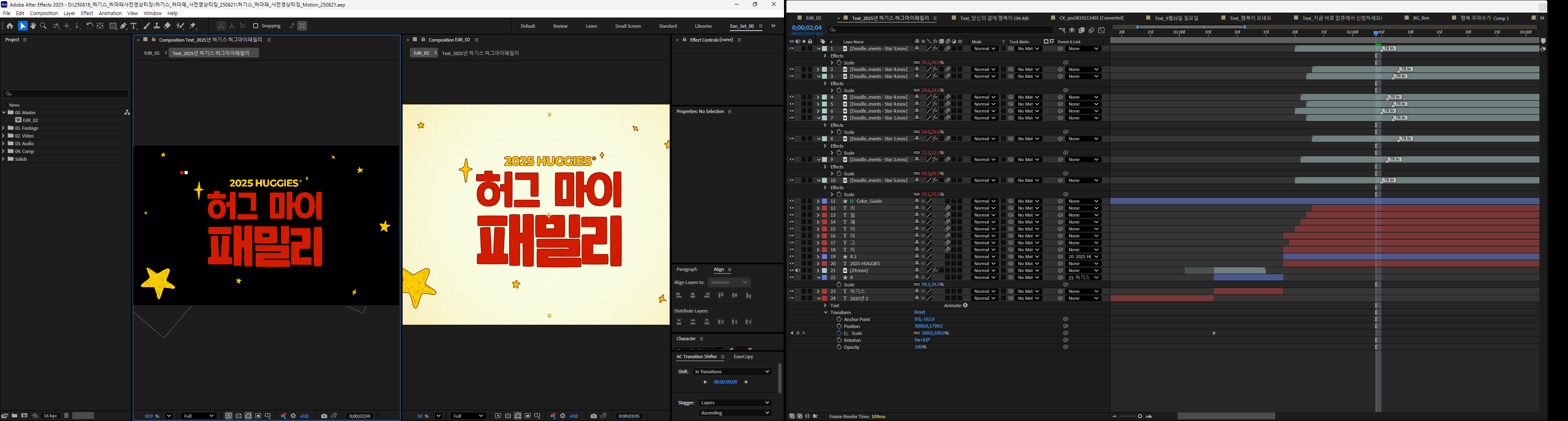Take a snapshot in the left Composition viewer
The image size is (1568, 421).
(x=325, y=416)
